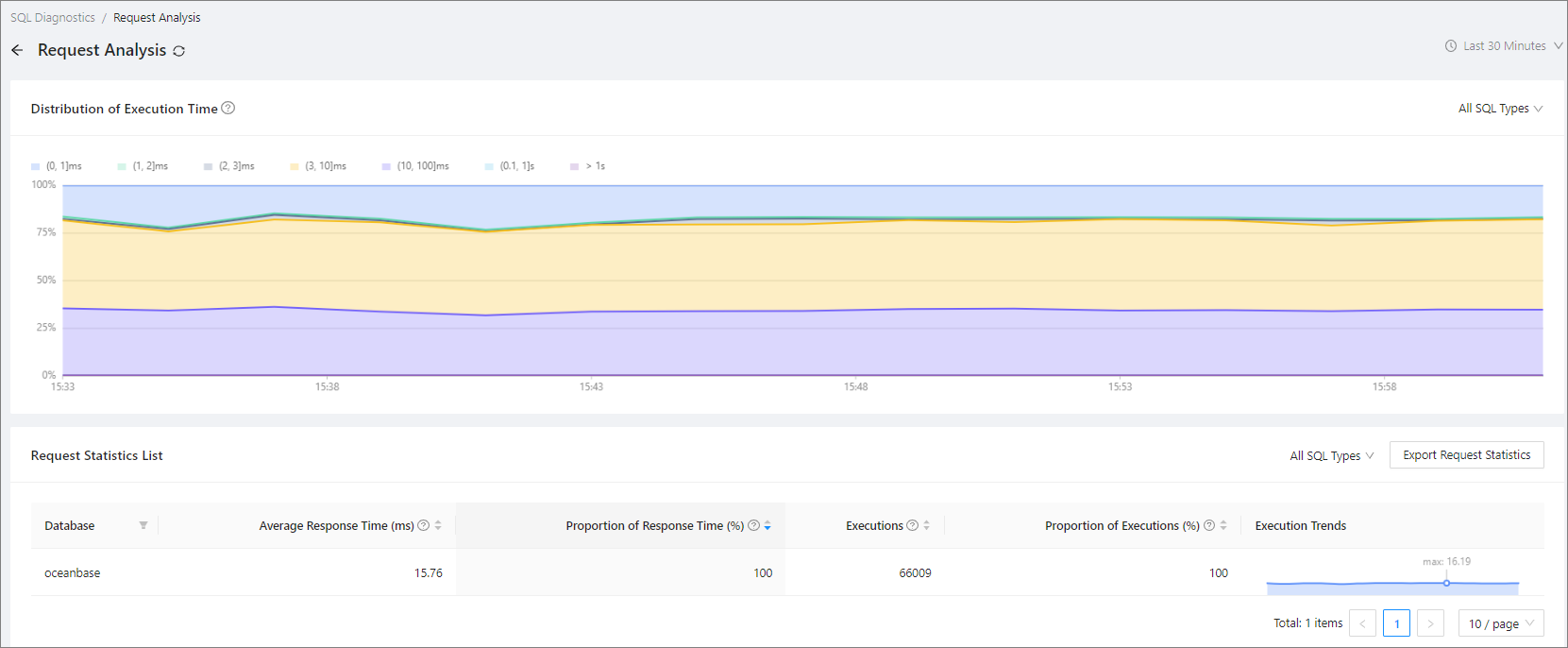Screen dimensions: 1568x648
Task: Open help for Distribution of Execution Time
Action: click(x=228, y=108)
